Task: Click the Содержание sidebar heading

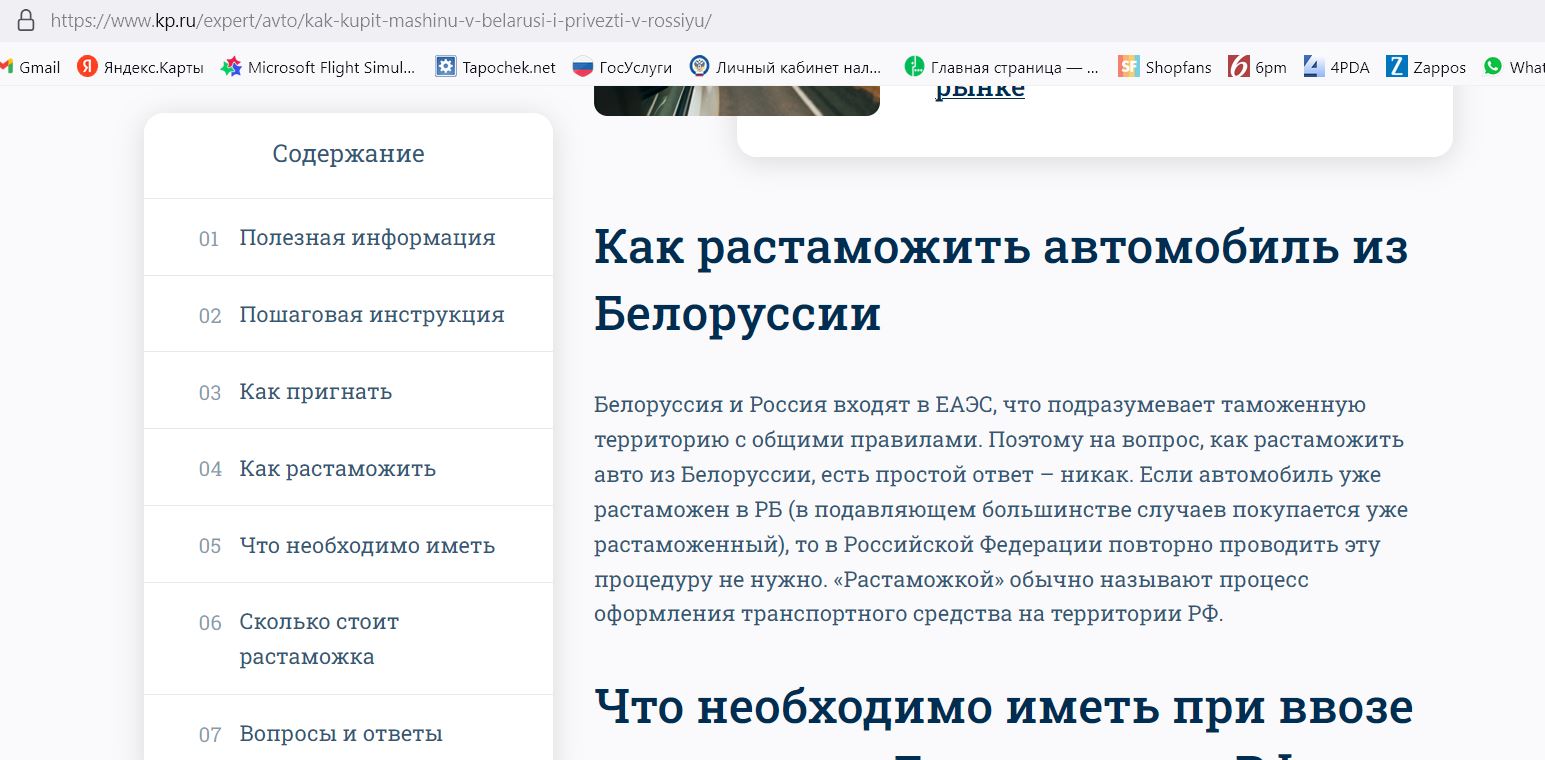Action: 348,154
